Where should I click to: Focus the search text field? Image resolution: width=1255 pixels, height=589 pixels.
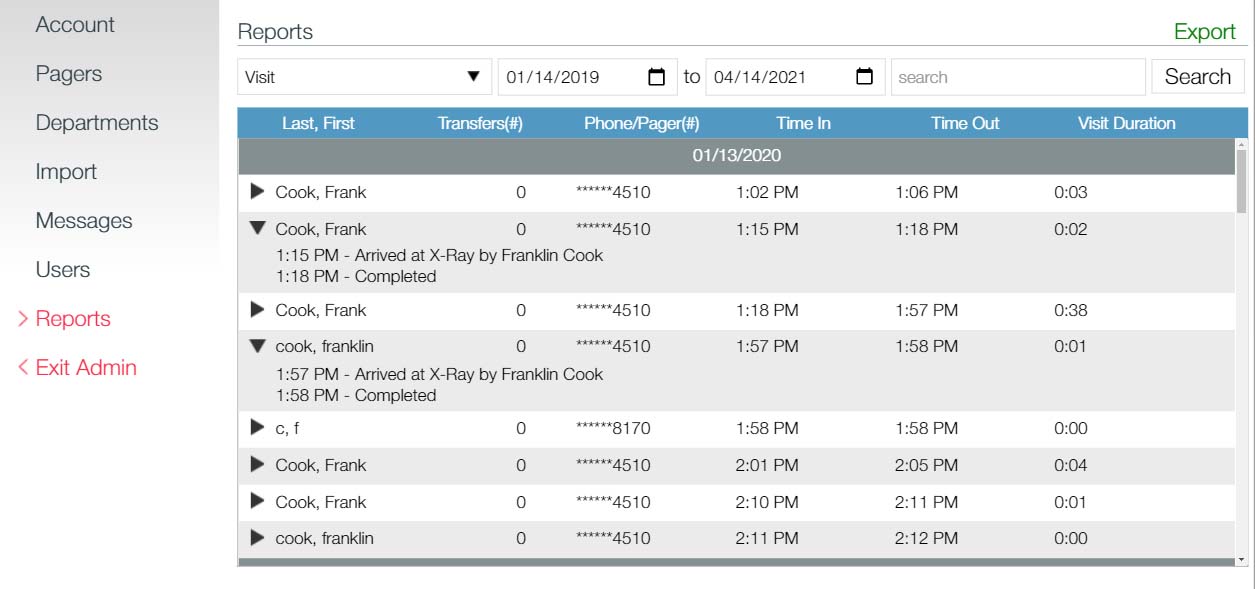pos(1017,77)
